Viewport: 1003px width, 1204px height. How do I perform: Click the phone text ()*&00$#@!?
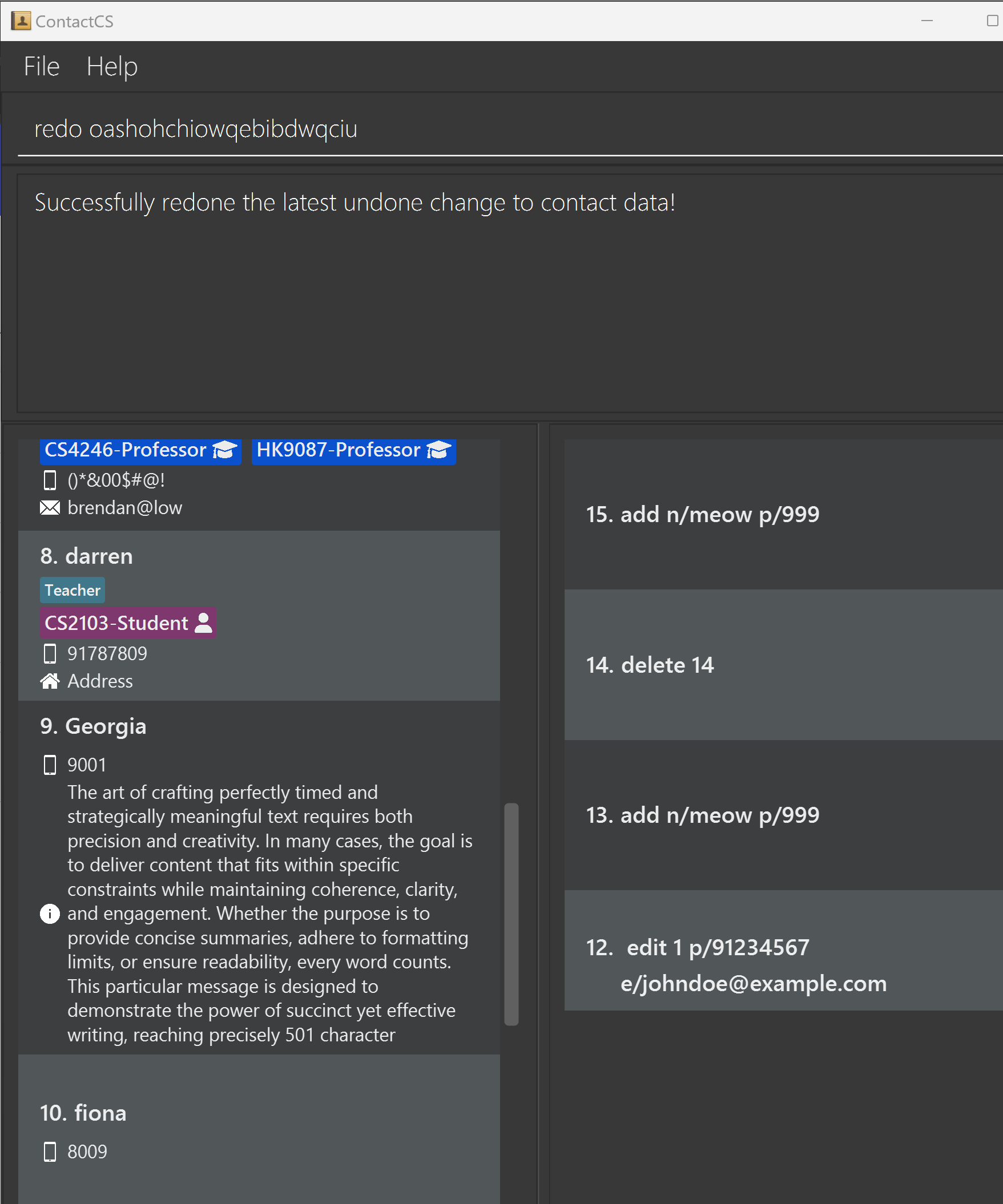pos(116,480)
